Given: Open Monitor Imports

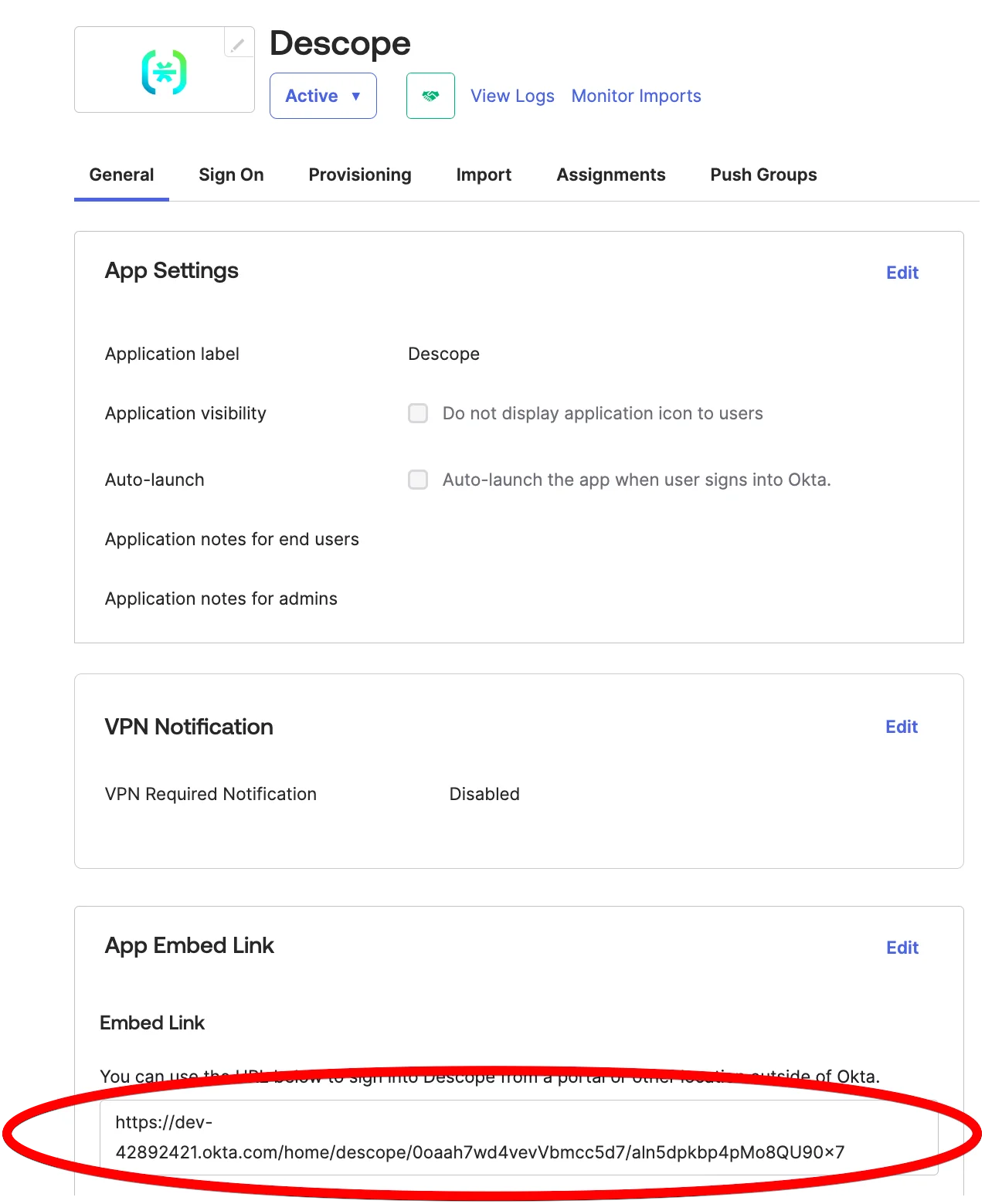Looking at the screenshot, I should click(636, 95).
